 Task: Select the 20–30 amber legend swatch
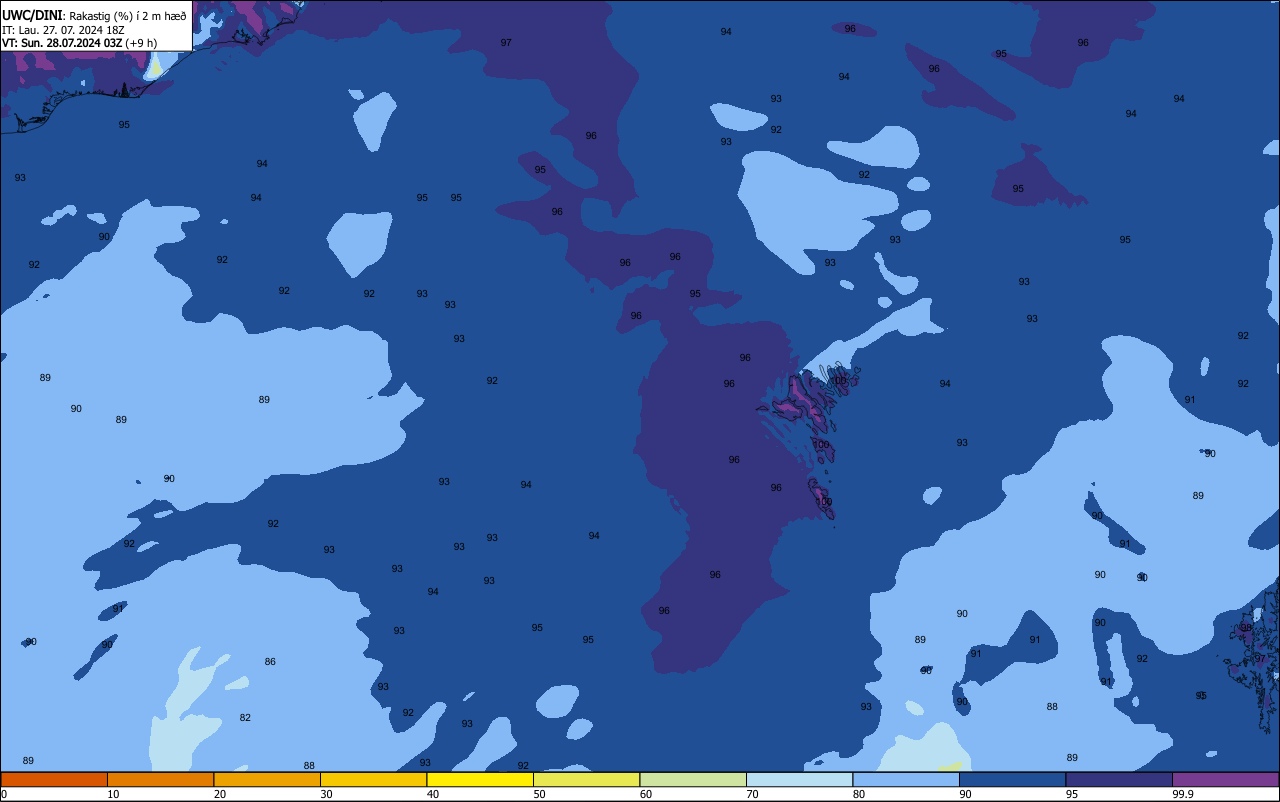(x=267, y=779)
